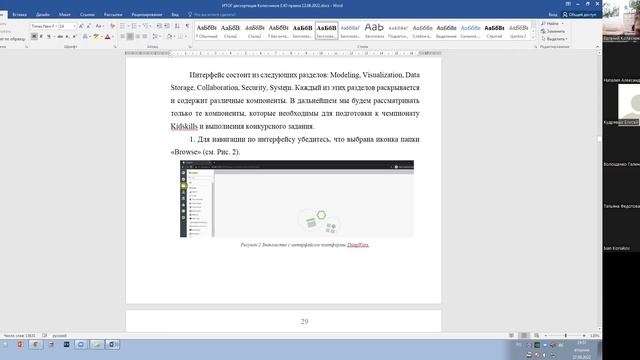The width and height of the screenshot is (640, 360).
Task: Toggle subscript formatting
Action: (x=67, y=37)
